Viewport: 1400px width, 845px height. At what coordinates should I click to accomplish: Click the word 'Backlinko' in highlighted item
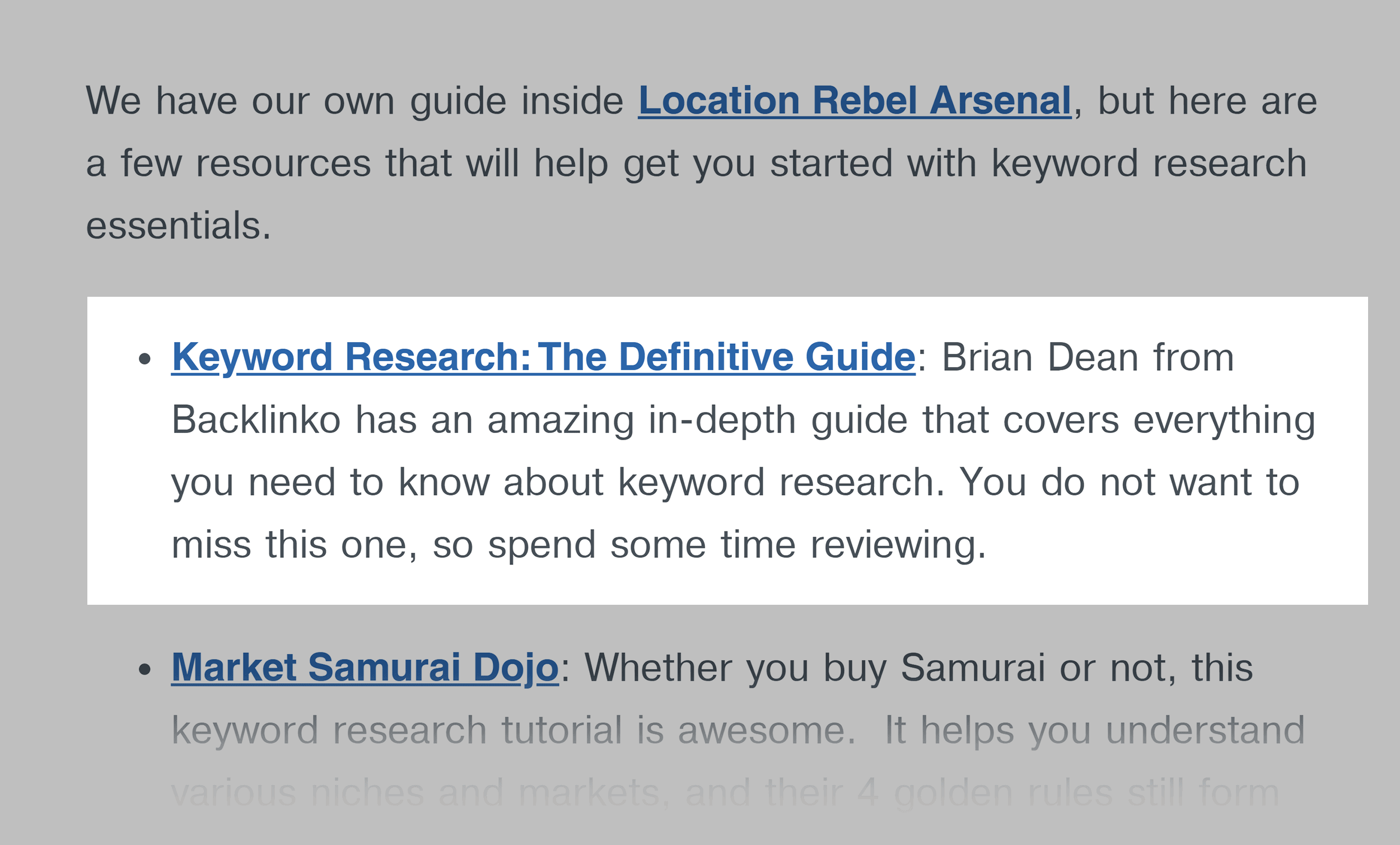(x=256, y=420)
